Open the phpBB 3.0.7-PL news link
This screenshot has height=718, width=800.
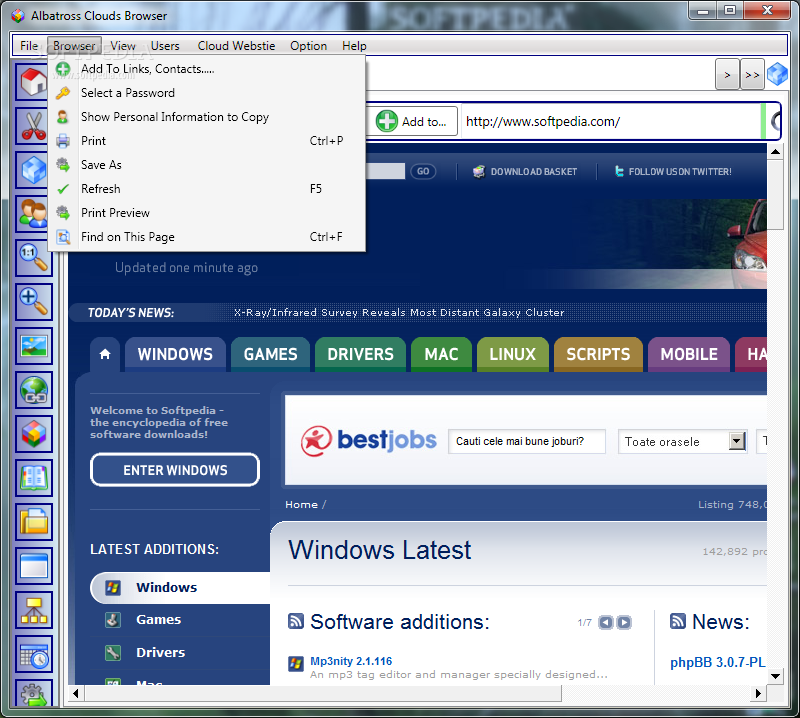tap(718, 662)
